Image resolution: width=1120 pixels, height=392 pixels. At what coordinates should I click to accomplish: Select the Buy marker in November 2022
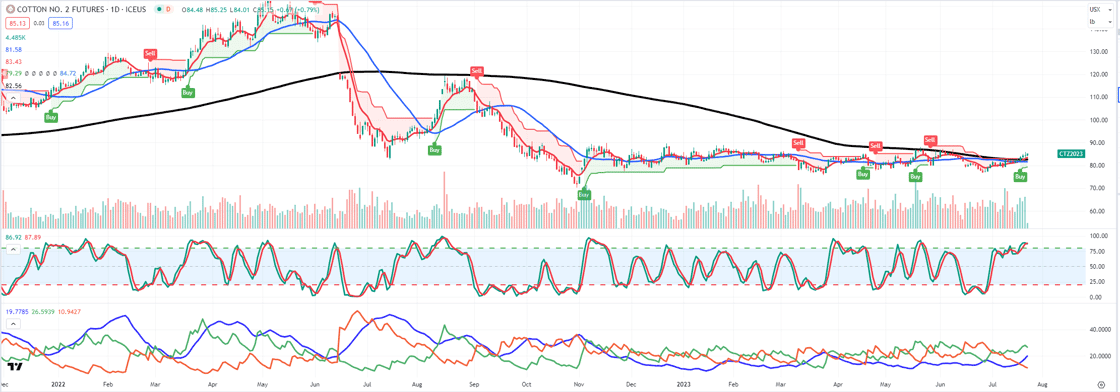click(x=585, y=194)
